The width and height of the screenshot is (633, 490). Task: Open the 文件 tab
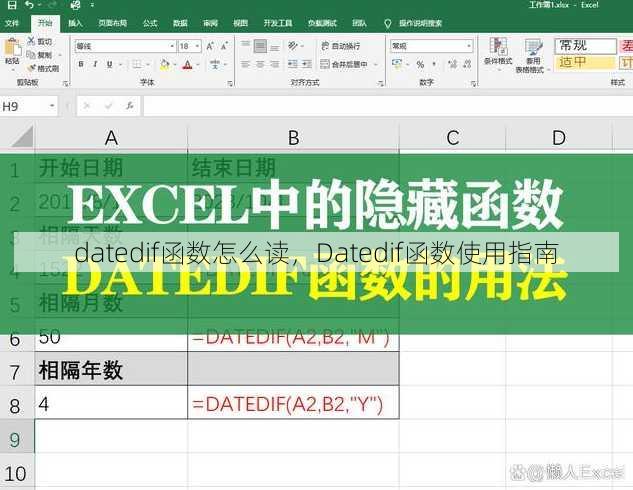[12, 23]
